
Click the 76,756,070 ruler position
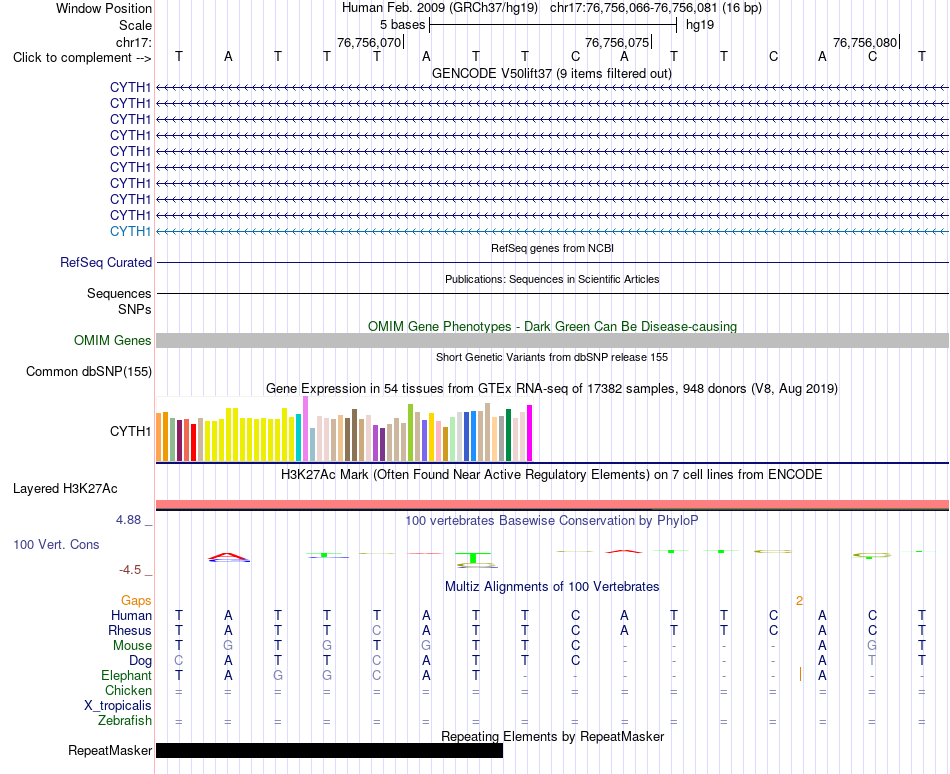tap(369, 42)
